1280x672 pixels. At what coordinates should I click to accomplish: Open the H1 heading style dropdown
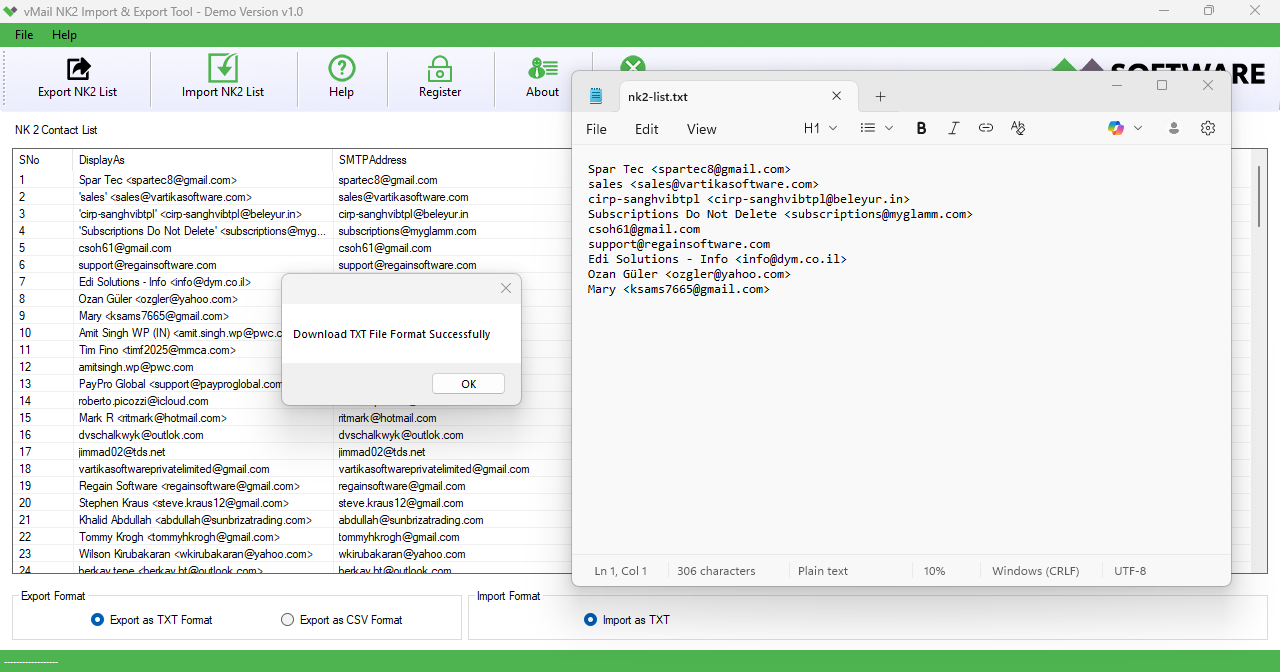818,128
